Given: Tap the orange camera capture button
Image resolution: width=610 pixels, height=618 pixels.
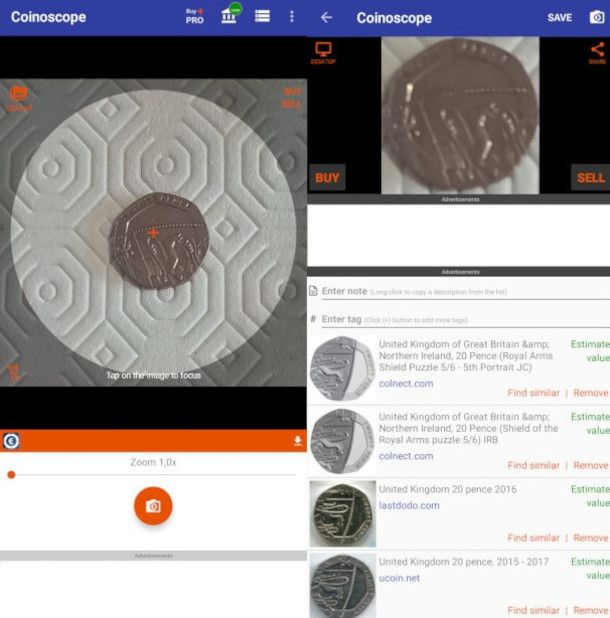Looking at the screenshot, I should [x=153, y=506].
